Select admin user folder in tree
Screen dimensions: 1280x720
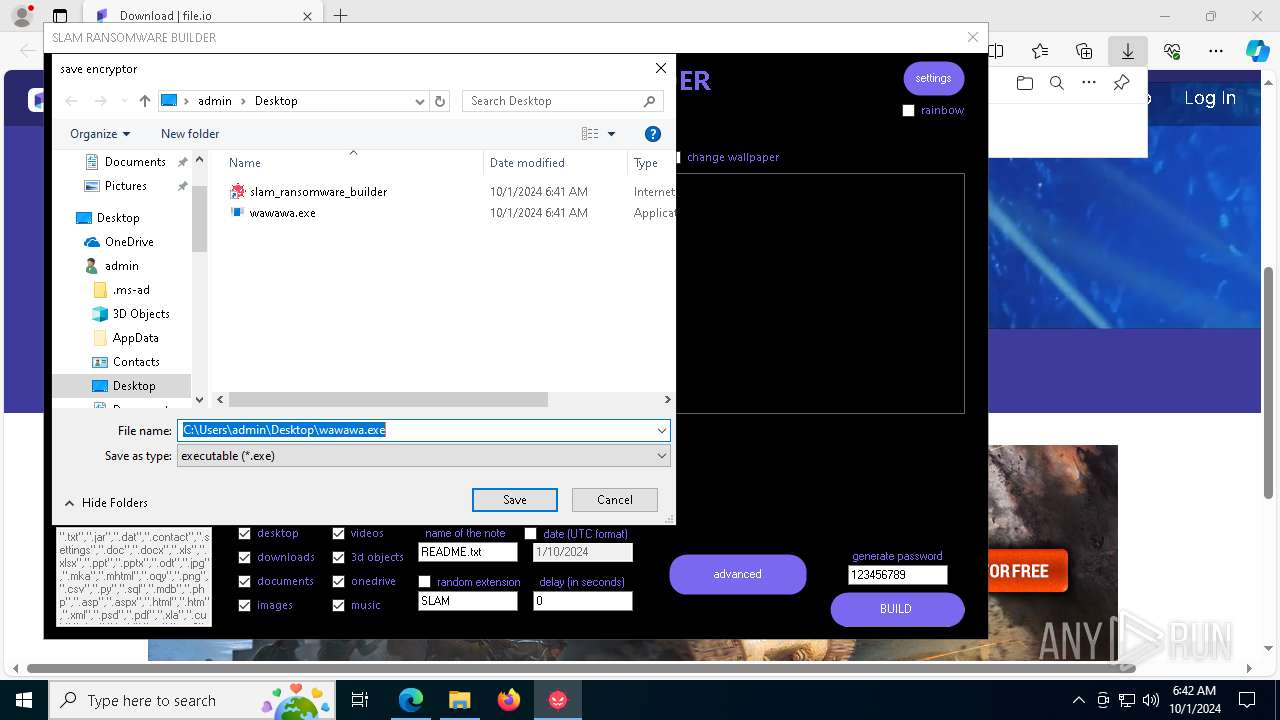coord(121,266)
